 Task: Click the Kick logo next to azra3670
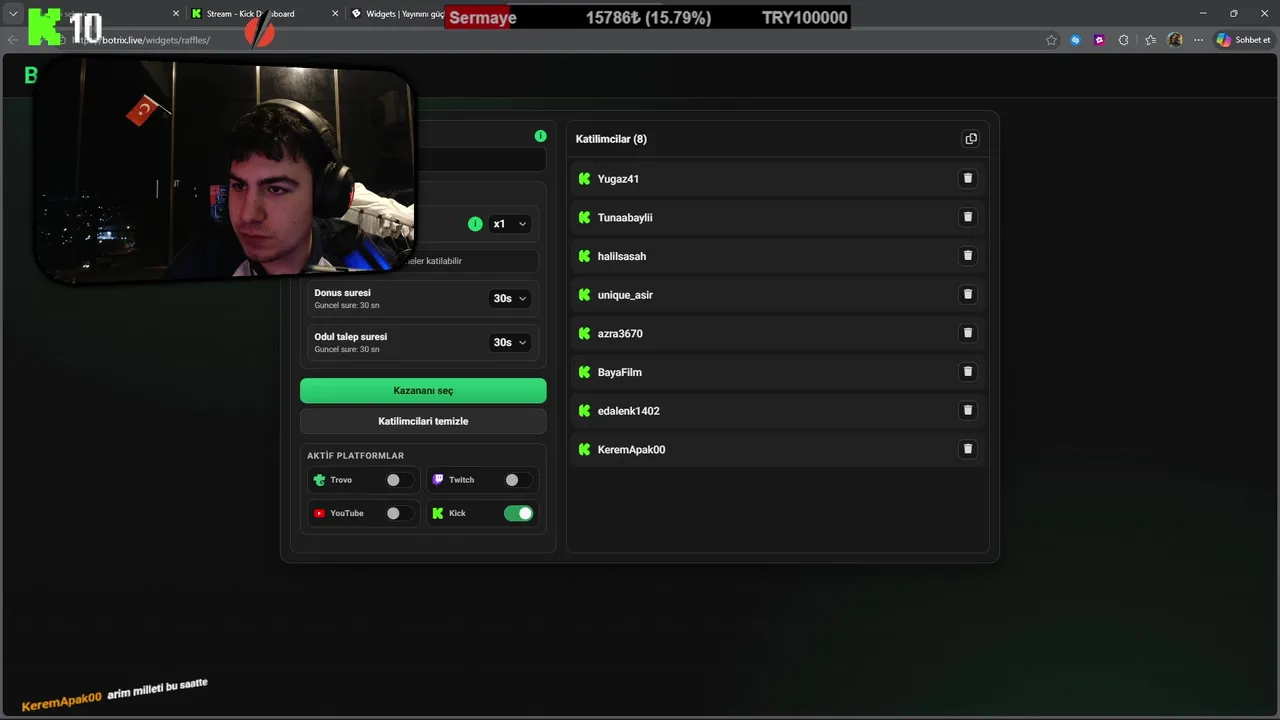(585, 333)
